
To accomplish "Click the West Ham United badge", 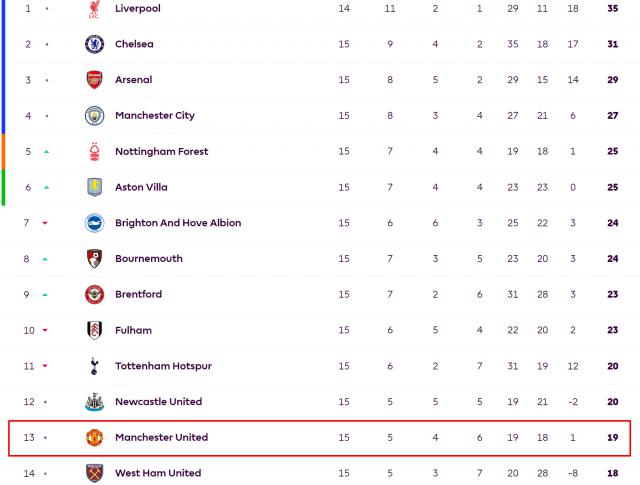I will coord(94,473).
